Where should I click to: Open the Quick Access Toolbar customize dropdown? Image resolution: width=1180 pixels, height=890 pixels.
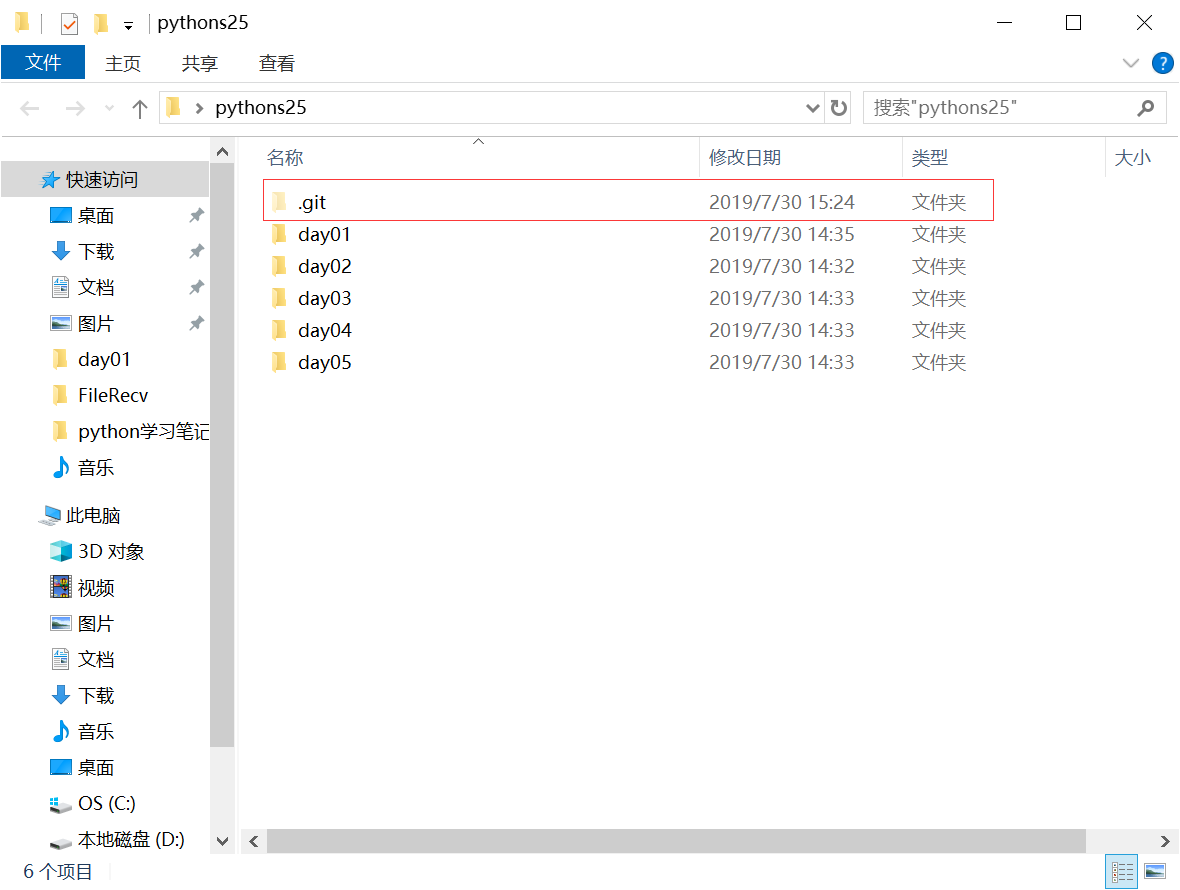point(129,26)
